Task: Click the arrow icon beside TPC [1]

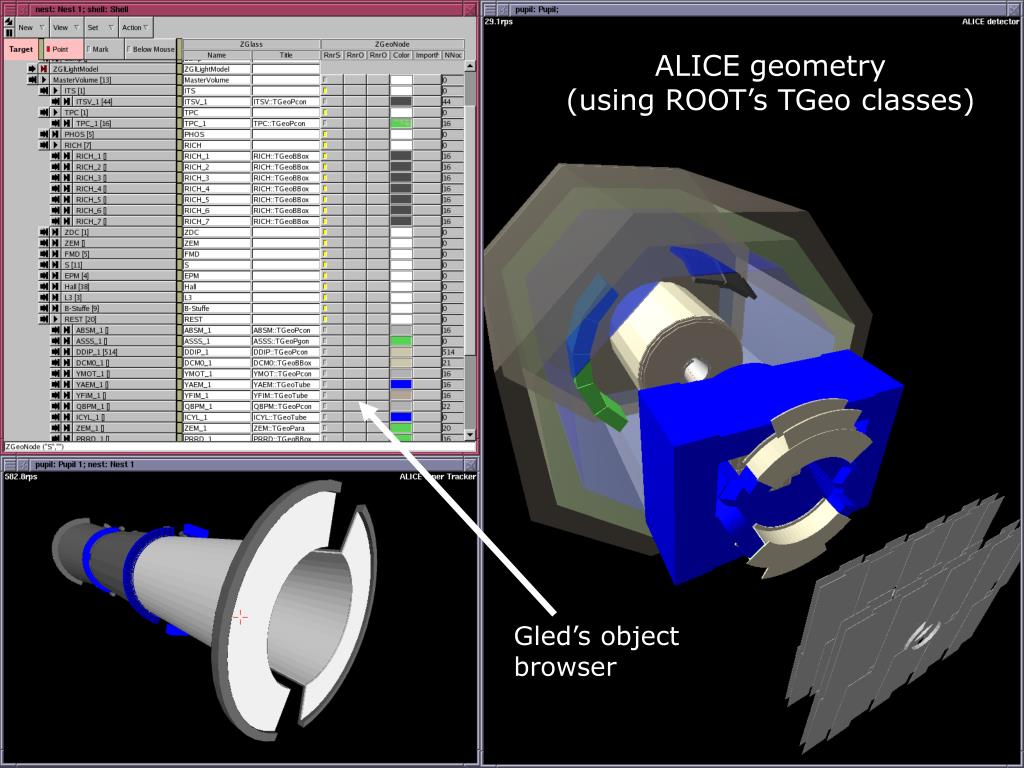Action: tap(44, 112)
